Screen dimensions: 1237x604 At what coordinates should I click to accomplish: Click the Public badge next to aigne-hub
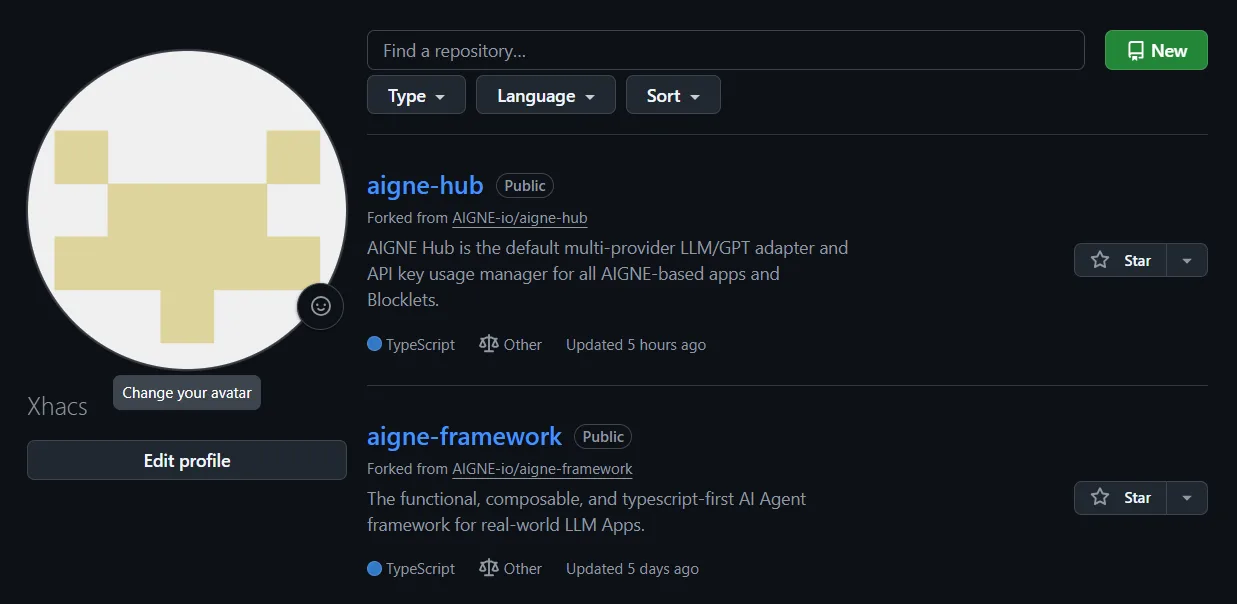[x=525, y=186]
